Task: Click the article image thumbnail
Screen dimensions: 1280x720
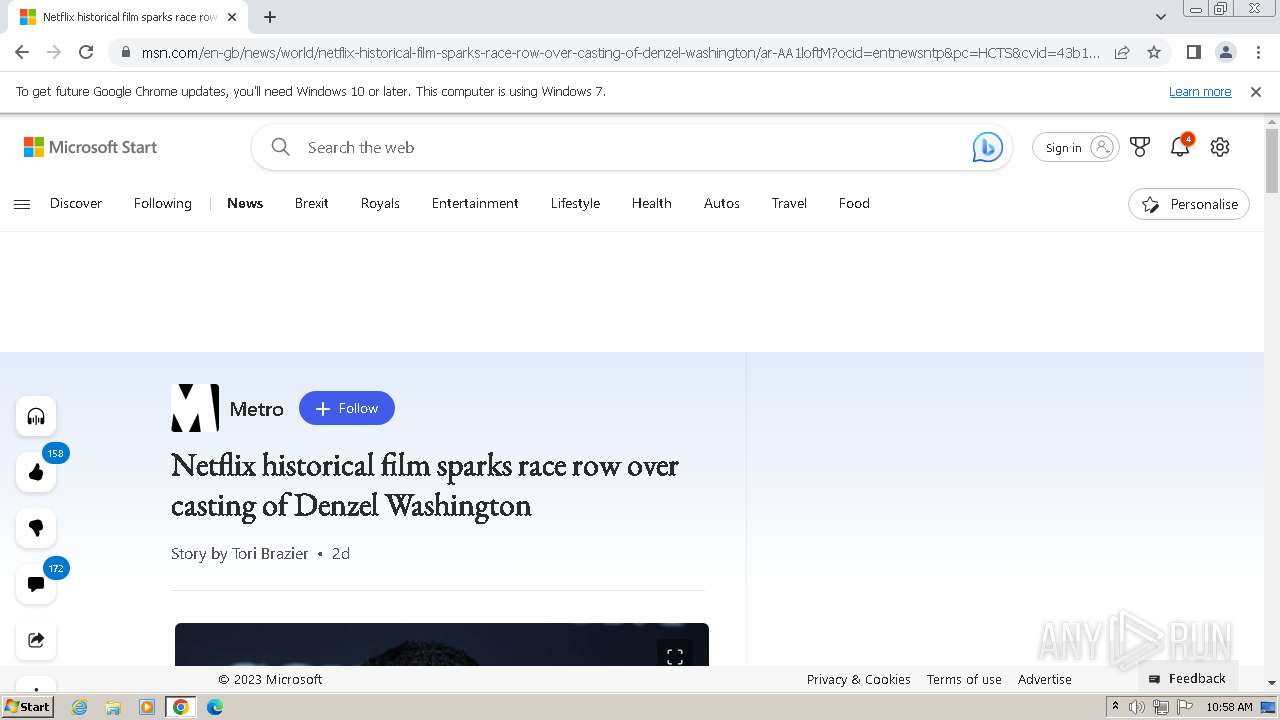Action: click(x=442, y=644)
